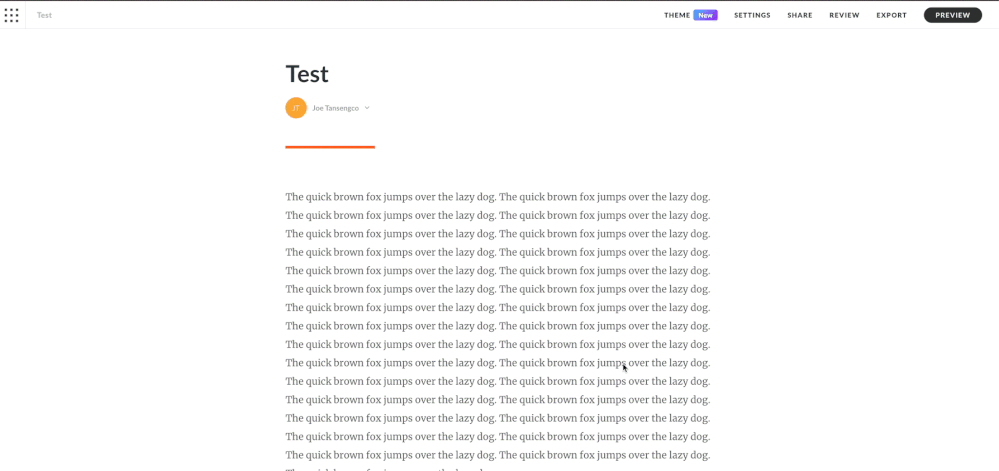999x471 pixels.
Task: Click the JT author avatar
Action: (x=296, y=108)
